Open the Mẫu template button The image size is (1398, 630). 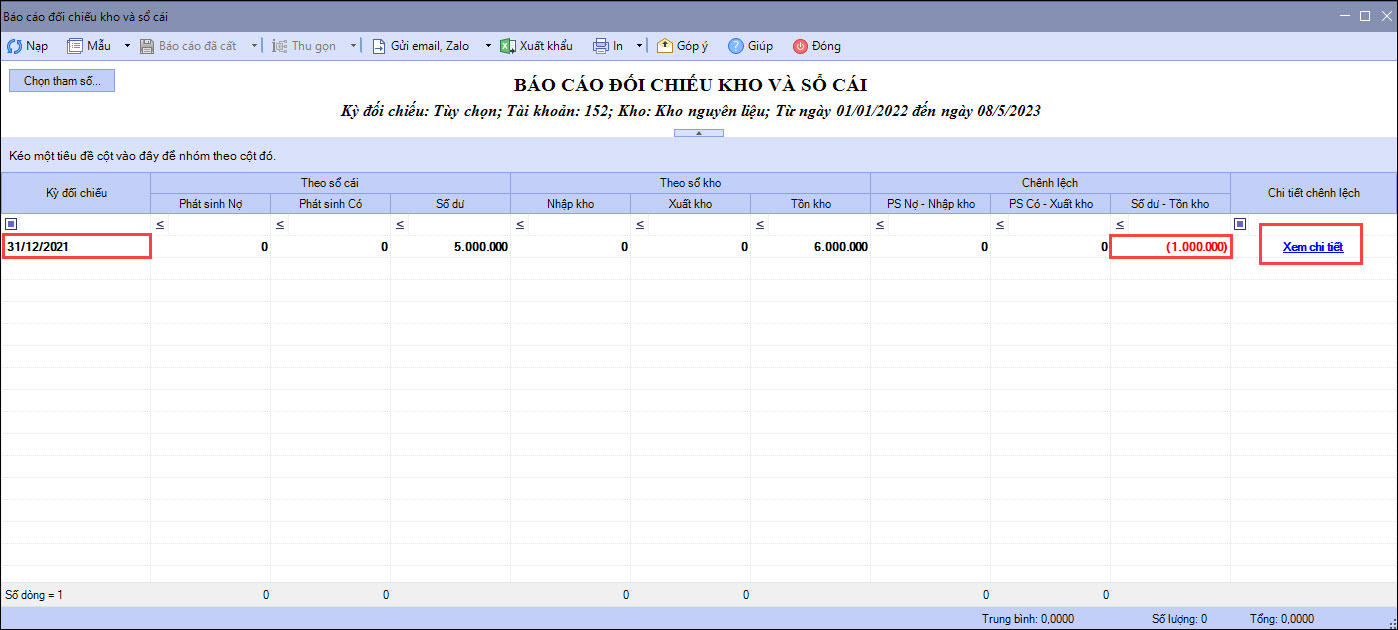pyautogui.click(x=89, y=46)
